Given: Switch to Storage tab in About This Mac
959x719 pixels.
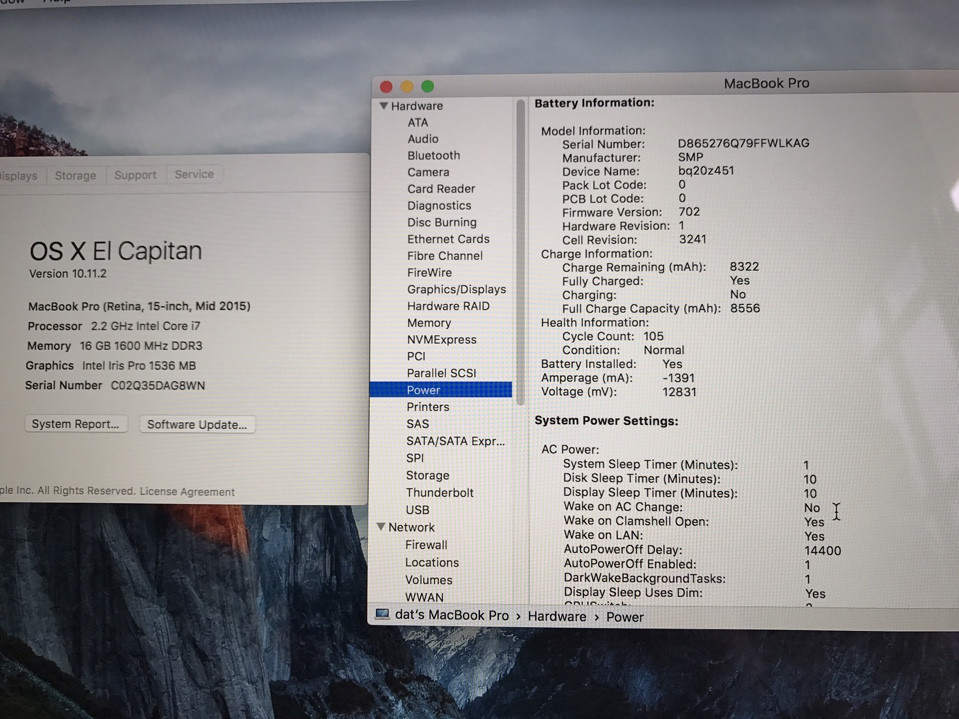Looking at the screenshot, I should (x=75, y=175).
